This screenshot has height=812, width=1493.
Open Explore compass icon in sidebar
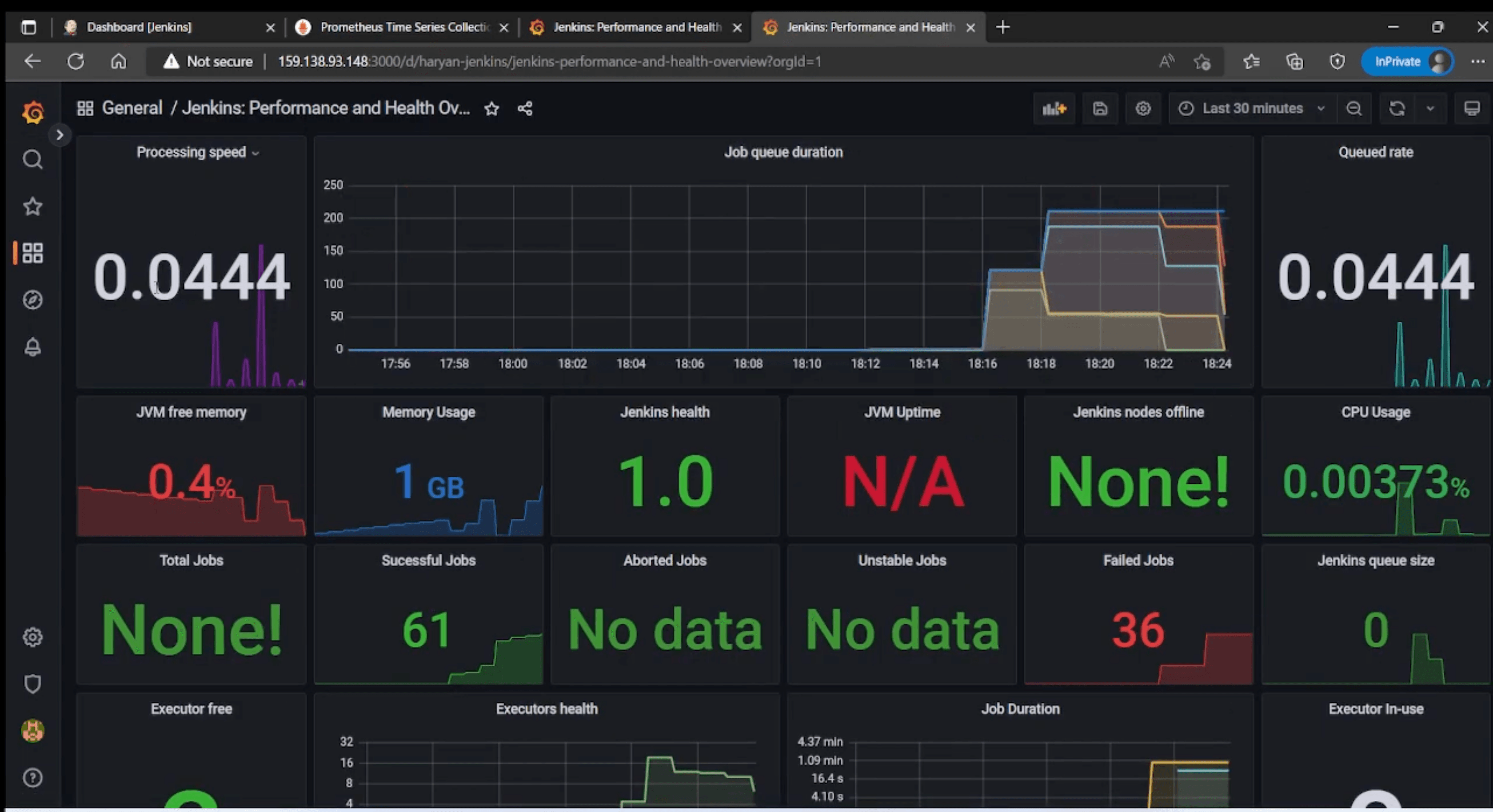coord(32,300)
